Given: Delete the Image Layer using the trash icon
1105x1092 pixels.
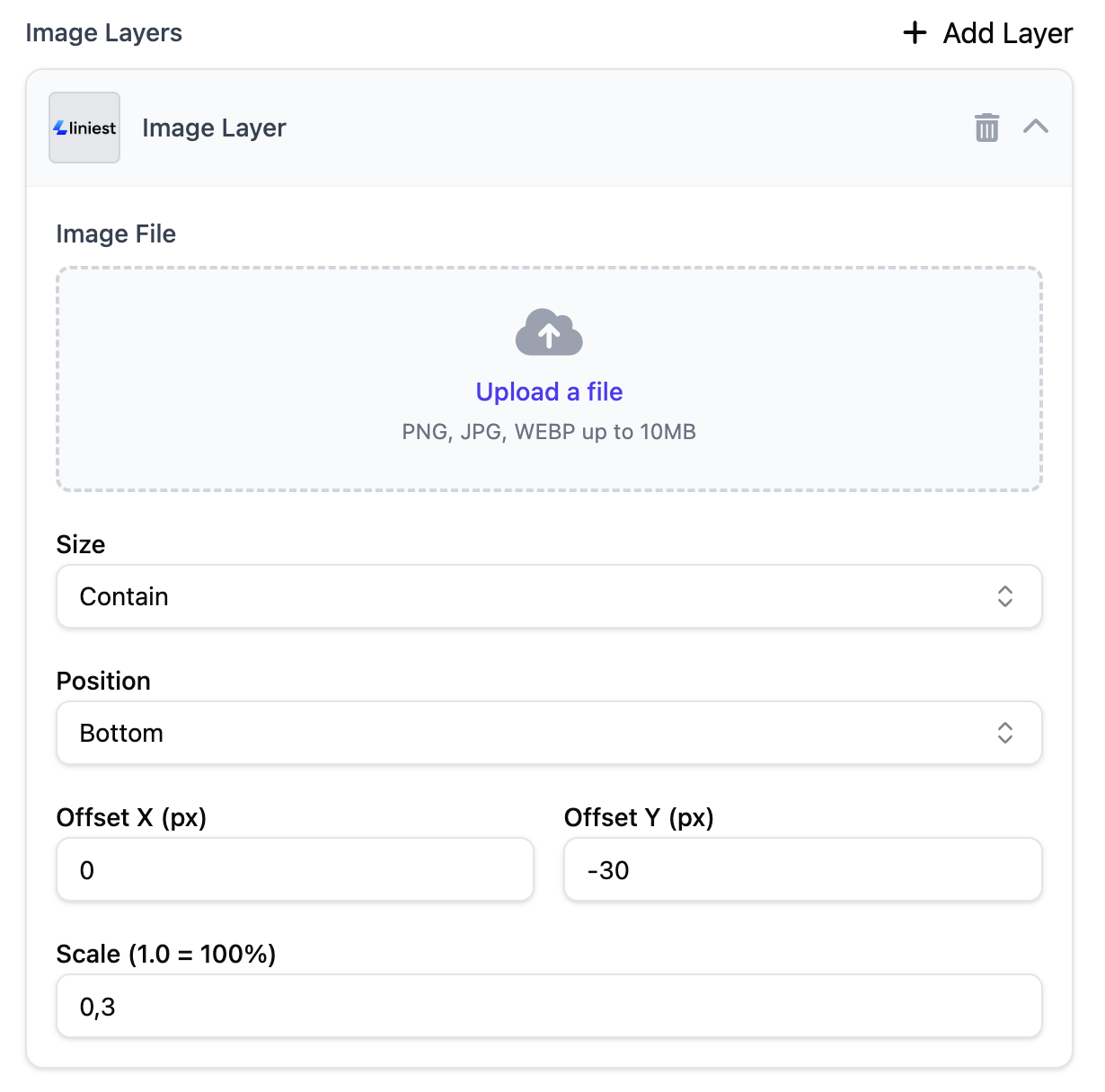Looking at the screenshot, I should tap(986, 128).
